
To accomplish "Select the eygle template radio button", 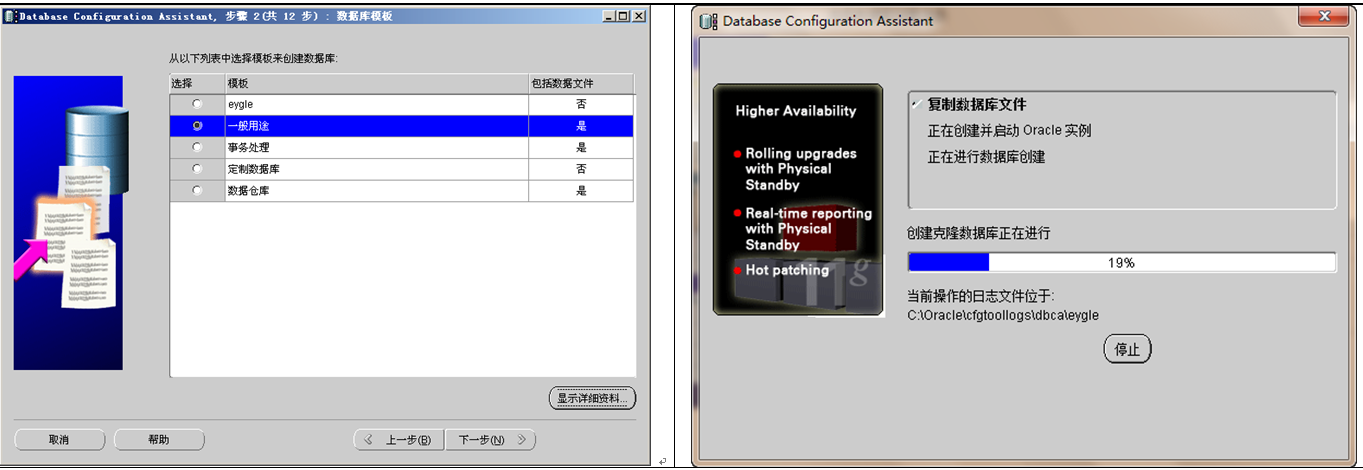I will coord(197,104).
